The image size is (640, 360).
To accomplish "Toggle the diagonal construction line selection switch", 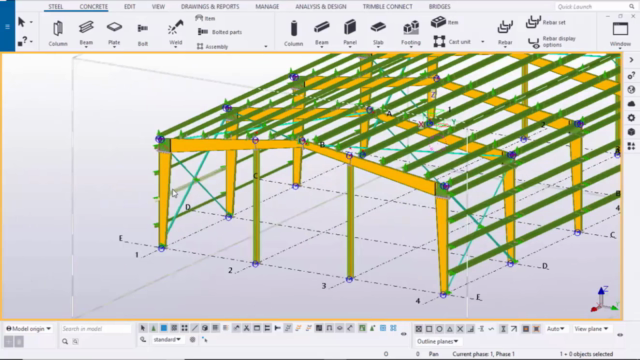I will [x=195, y=328].
